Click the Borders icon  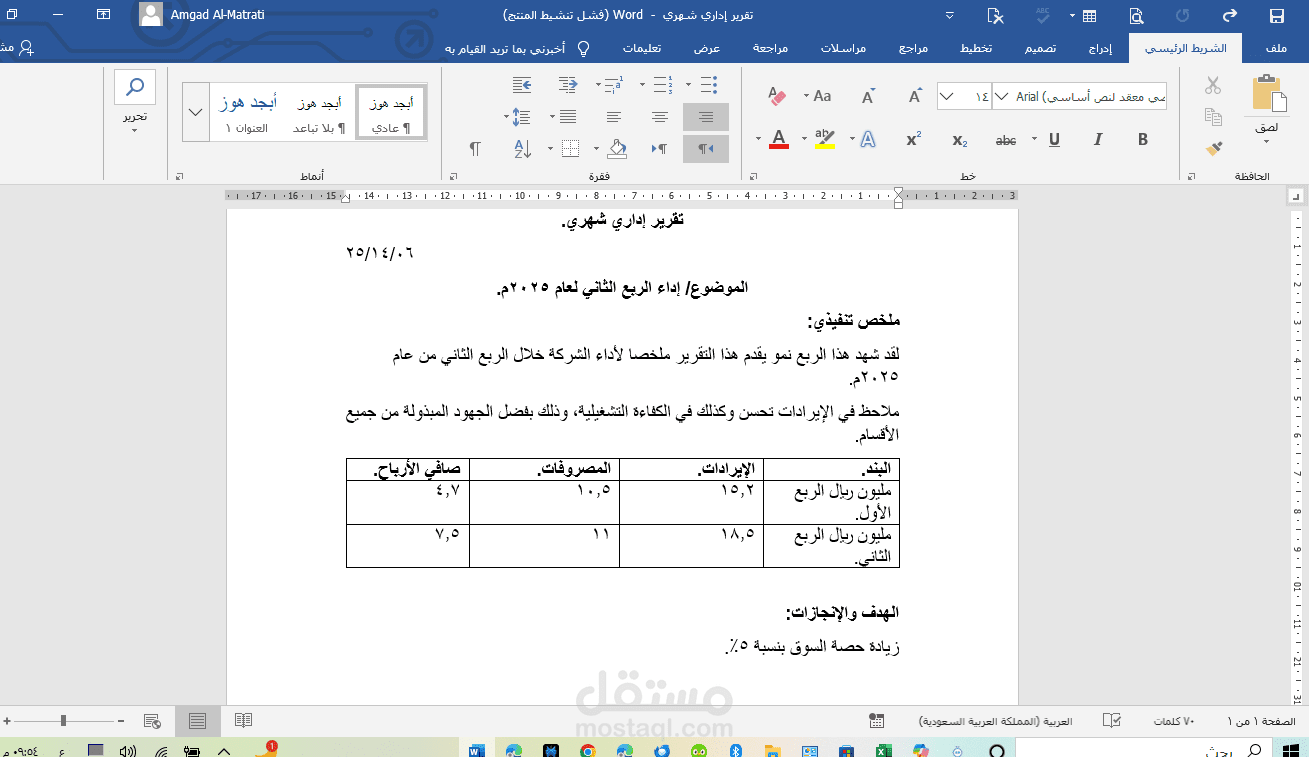(570, 149)
